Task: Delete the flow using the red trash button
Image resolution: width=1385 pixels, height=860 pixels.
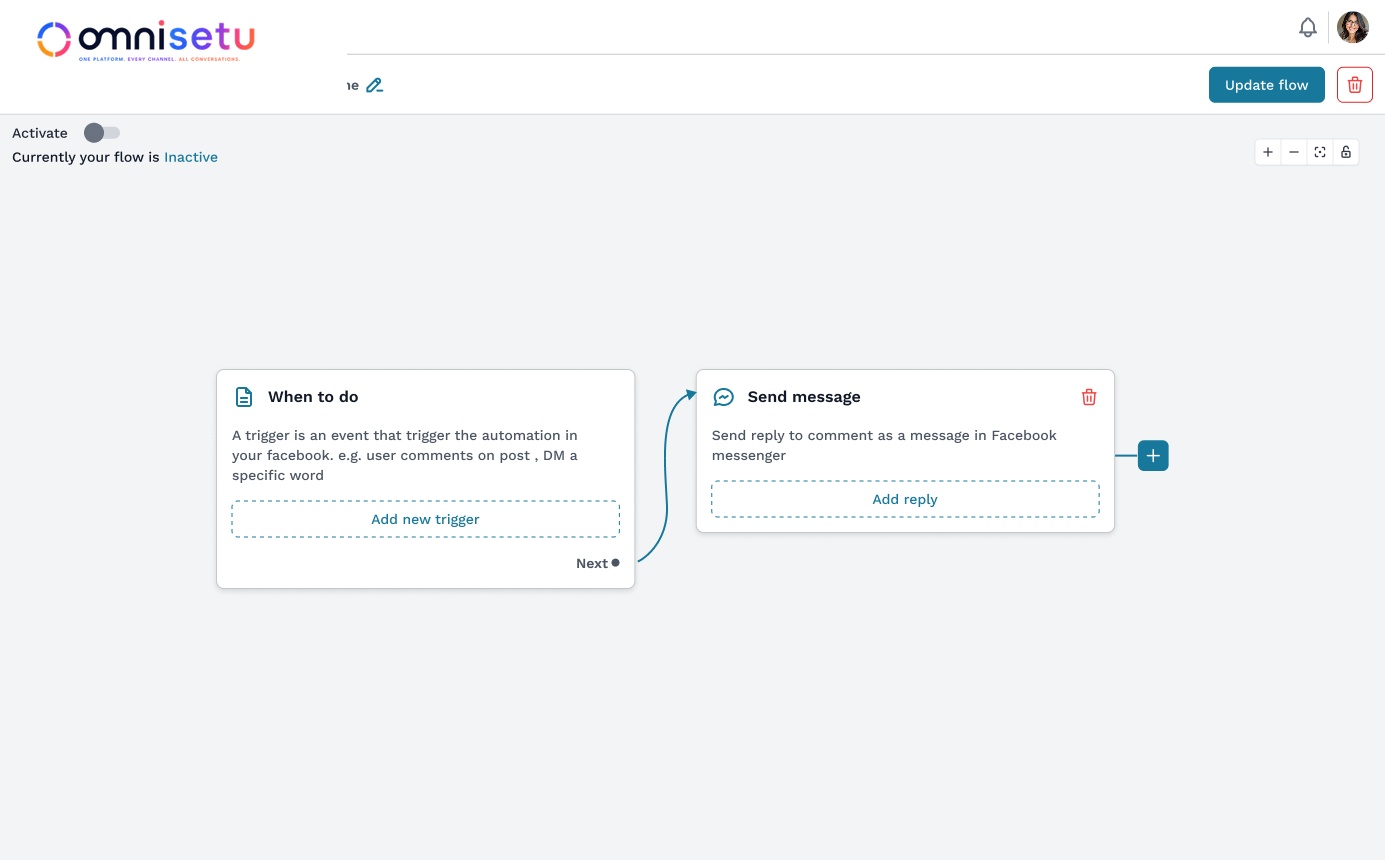Action: tap(1354, 85)
